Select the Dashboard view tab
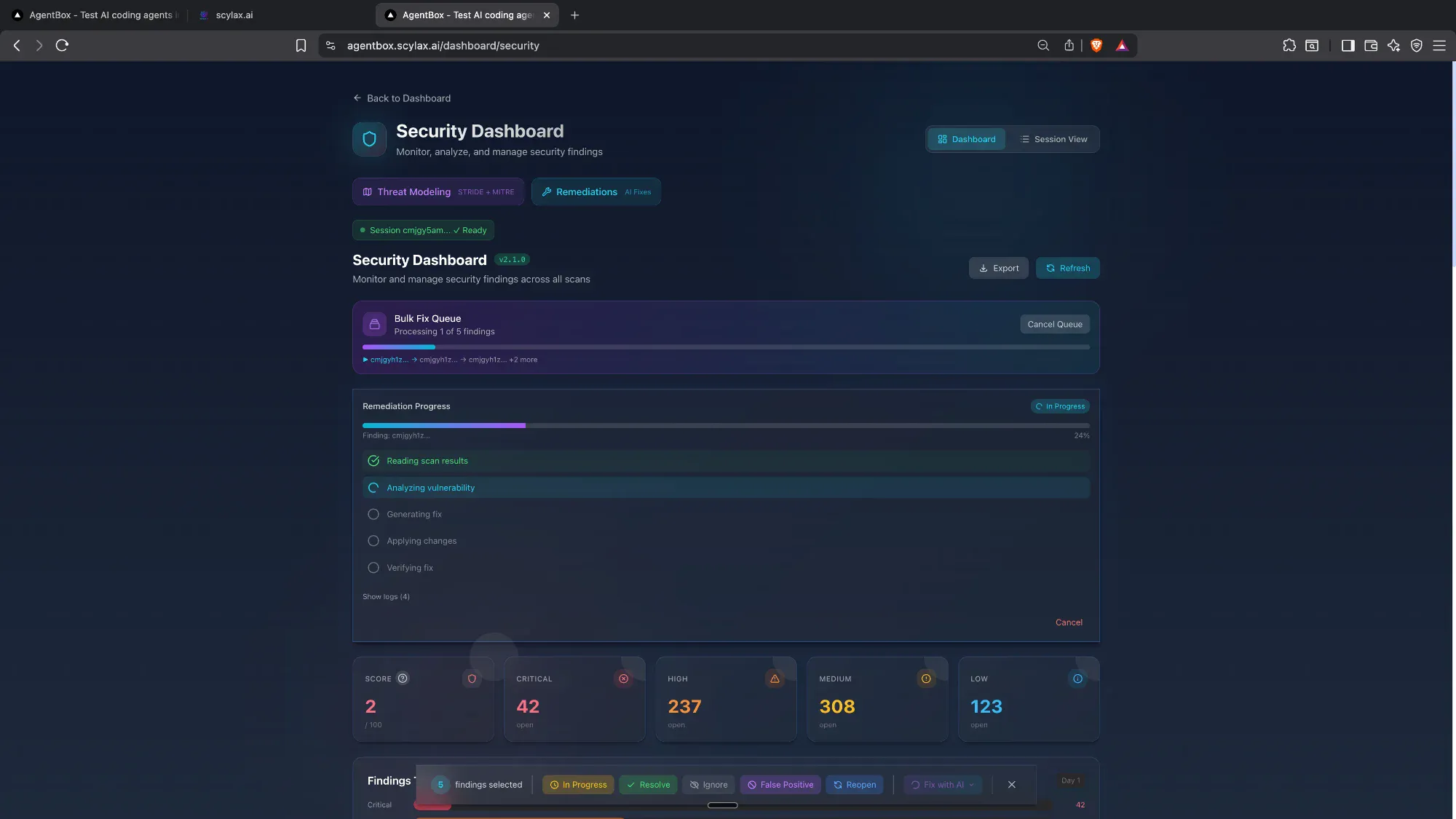This screenshot has width=1456, height=819. [x=966, y=139]
